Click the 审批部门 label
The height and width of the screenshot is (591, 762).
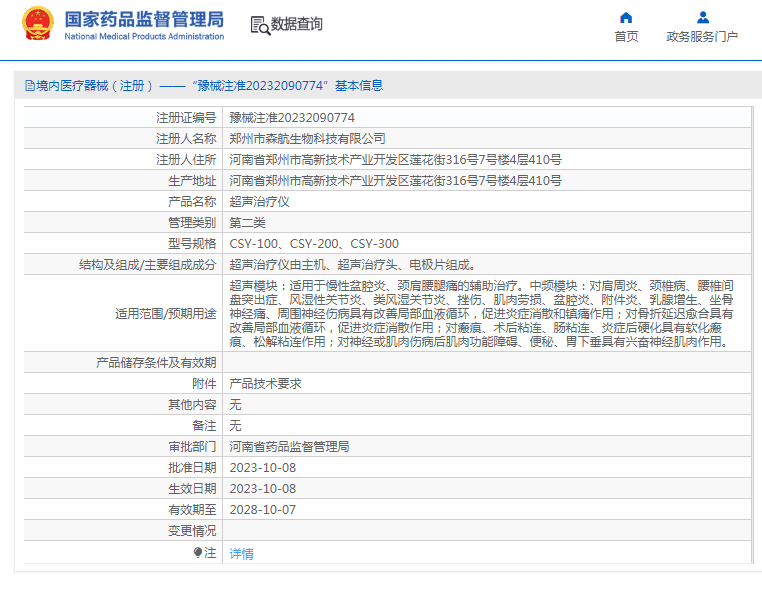[192, 447]
